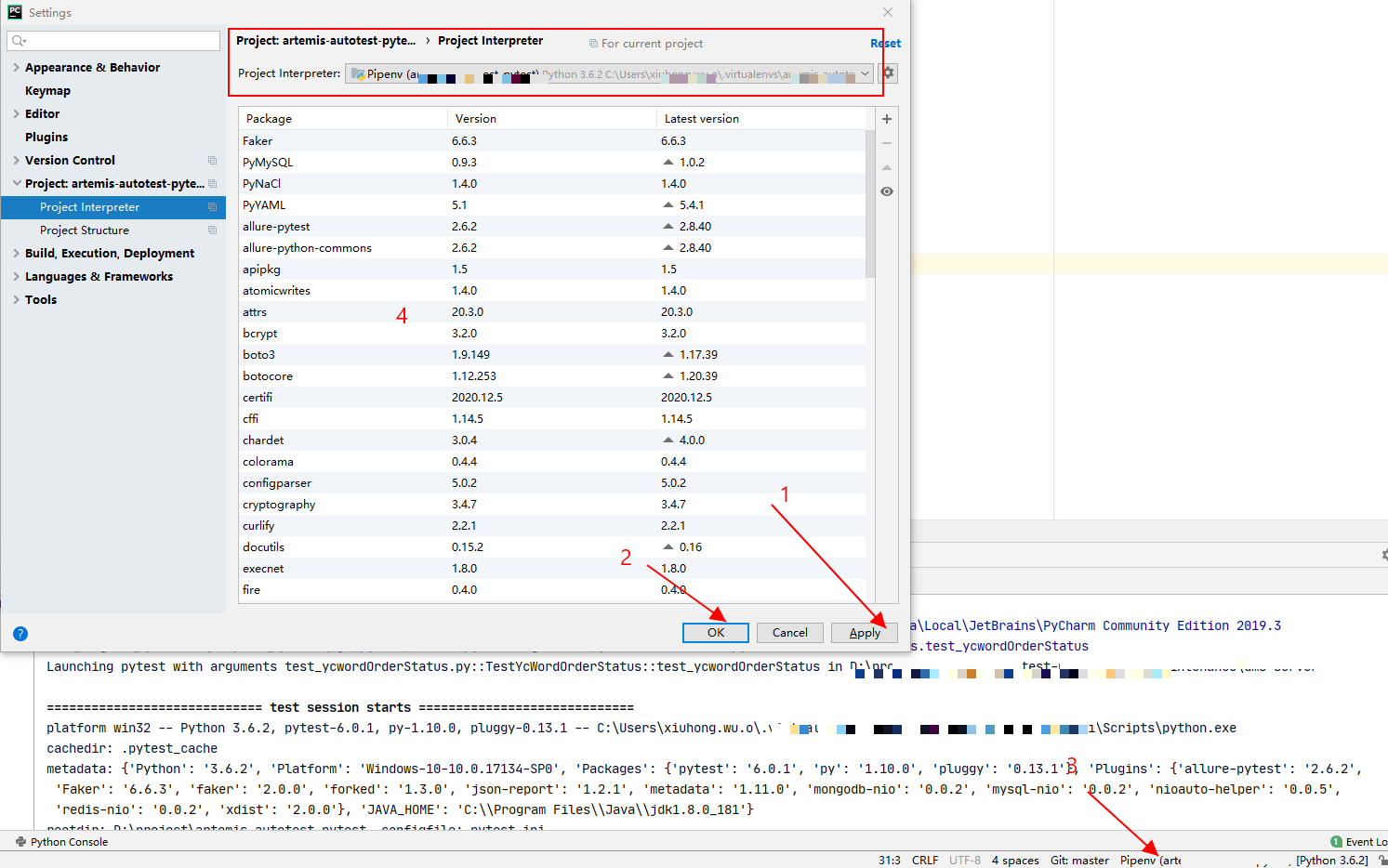The image size is (1388, 868).
Task: Click the Git: master status bar widget
Action: click(x=1079, y=861)
